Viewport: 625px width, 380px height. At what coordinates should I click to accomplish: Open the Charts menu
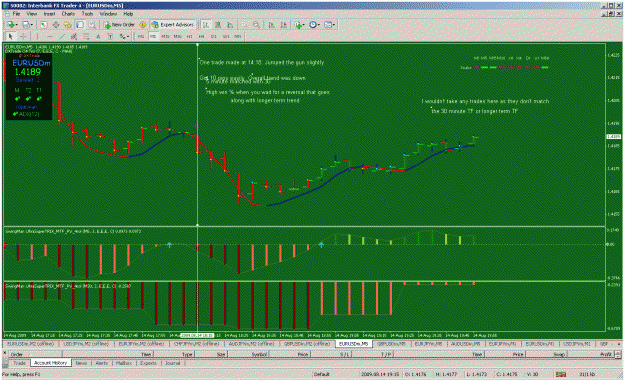coord(68,14)
